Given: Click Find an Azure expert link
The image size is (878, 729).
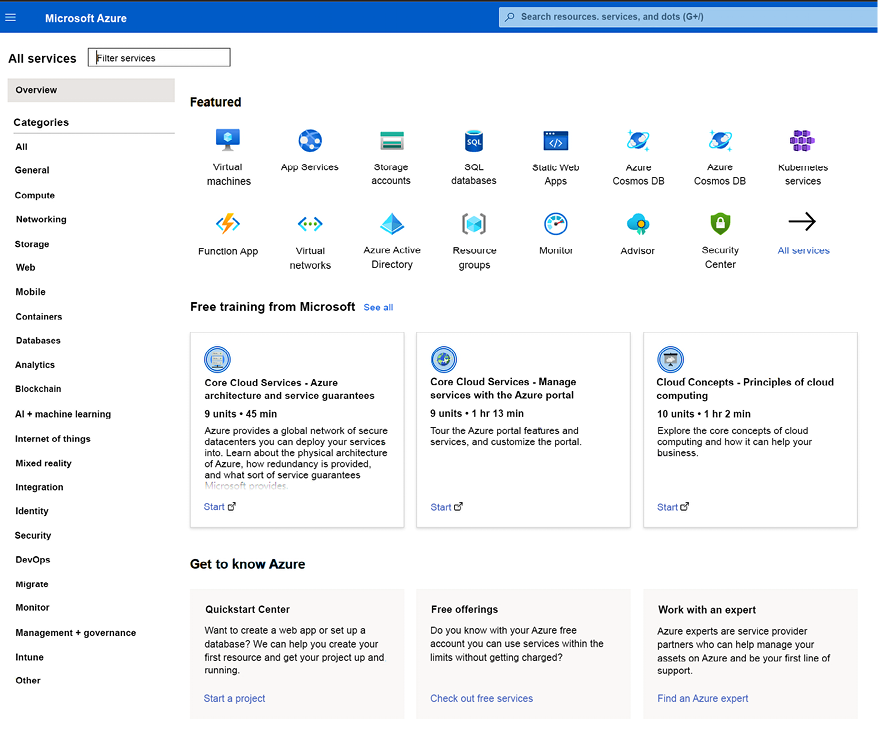Looking at the screenshot, I should click(703, 698).
